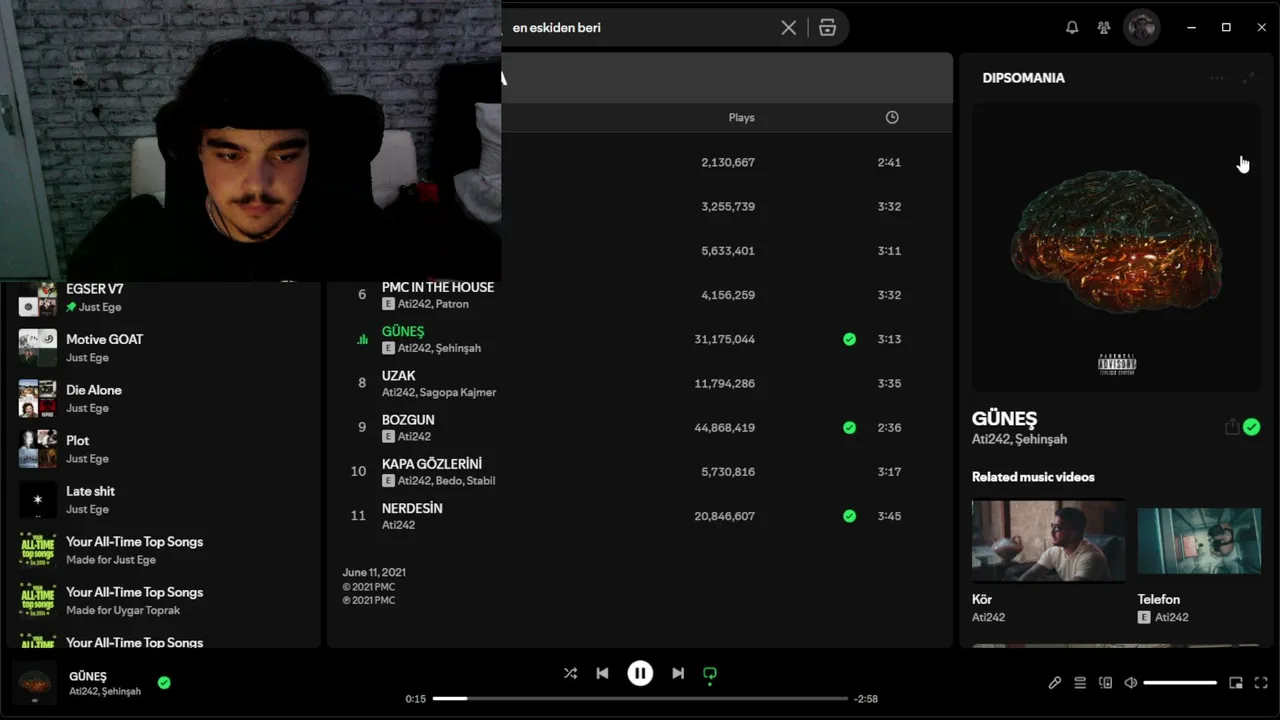Open artist Şehinşah in the track list
The height and width of the screenshot is (720, 1280).
point(458,348)
